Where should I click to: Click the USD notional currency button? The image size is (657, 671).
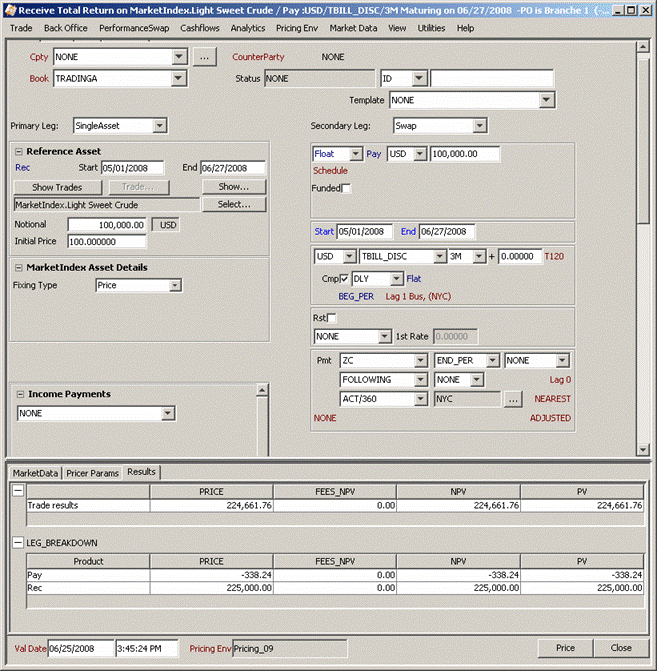pos(166,225)
